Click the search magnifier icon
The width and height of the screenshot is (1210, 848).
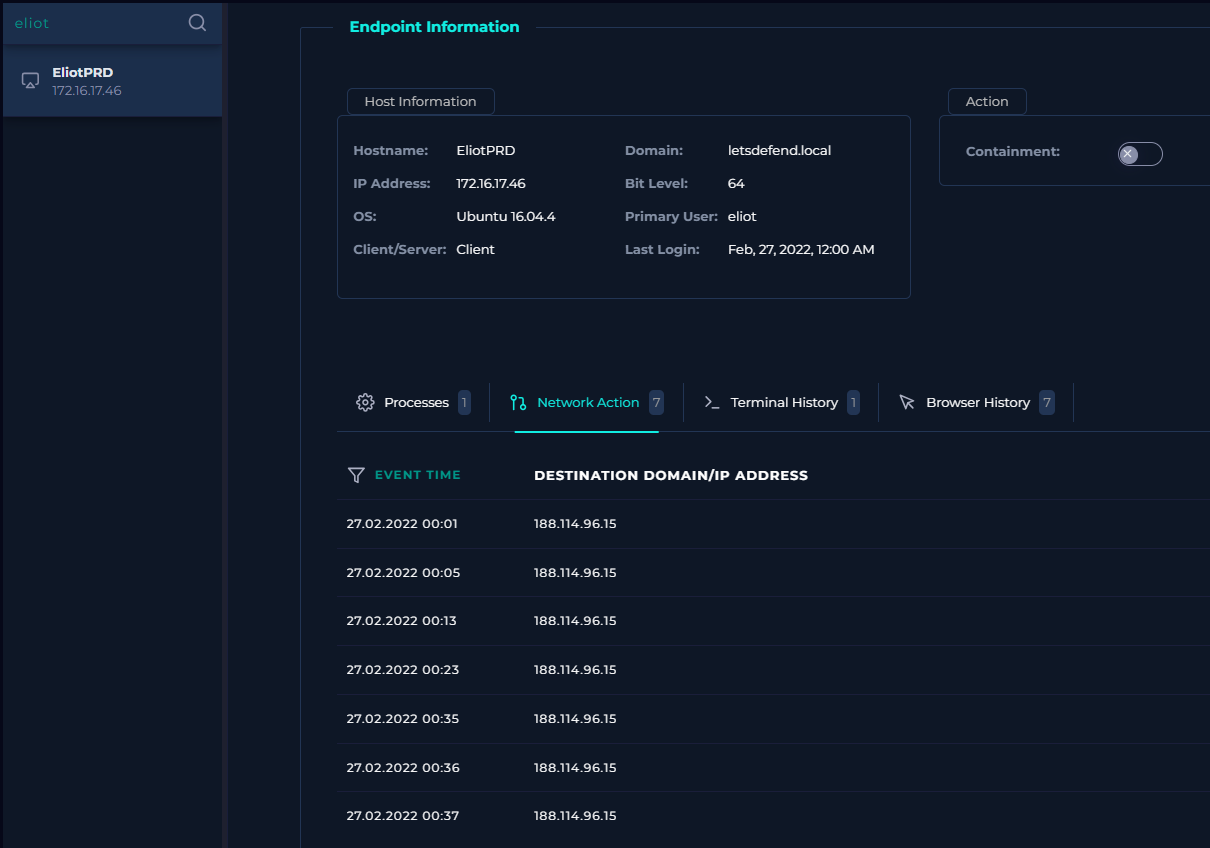click(197, 23)
